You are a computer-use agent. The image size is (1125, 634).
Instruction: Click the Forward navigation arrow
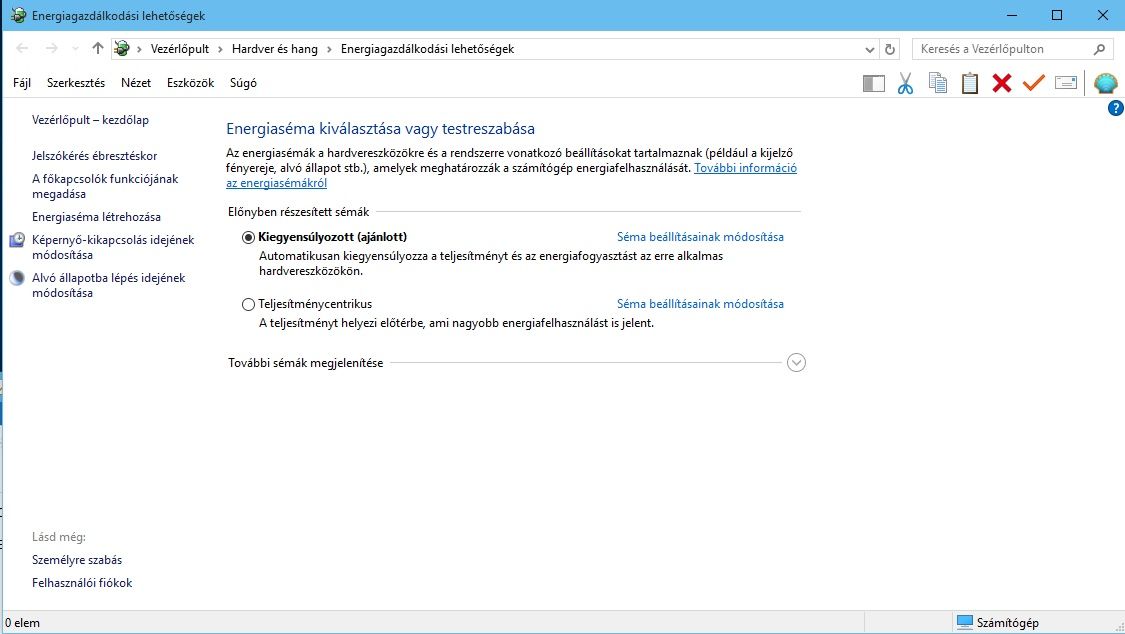[x=52, y=49]
